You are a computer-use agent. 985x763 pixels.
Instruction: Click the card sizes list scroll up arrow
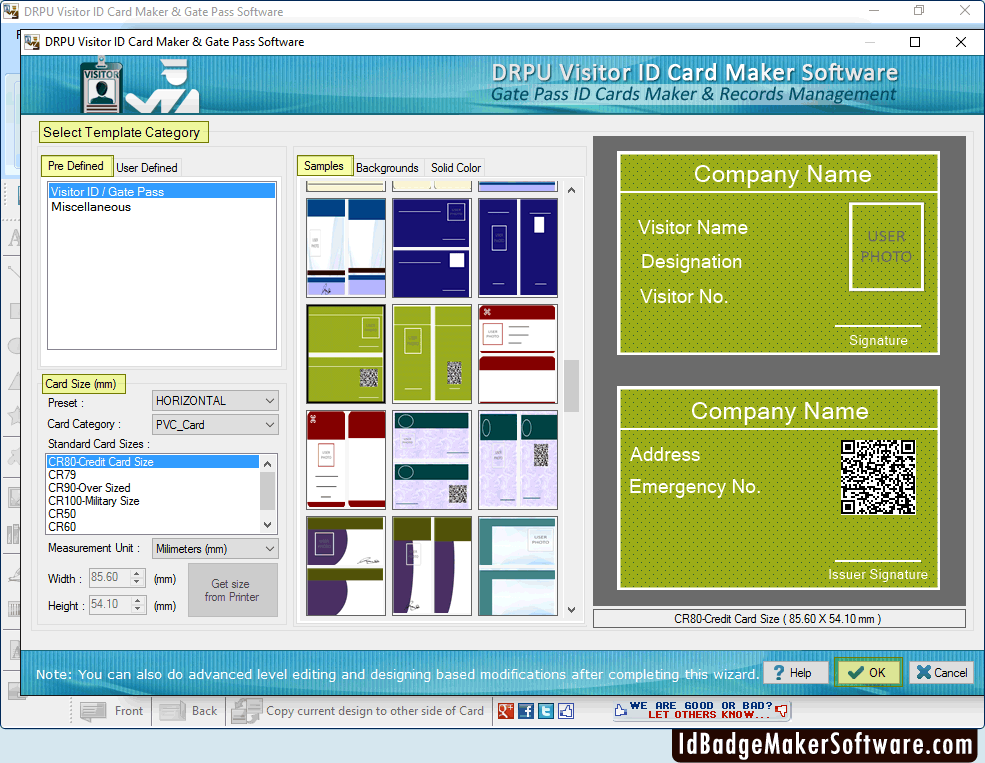[x=268, y=463]
